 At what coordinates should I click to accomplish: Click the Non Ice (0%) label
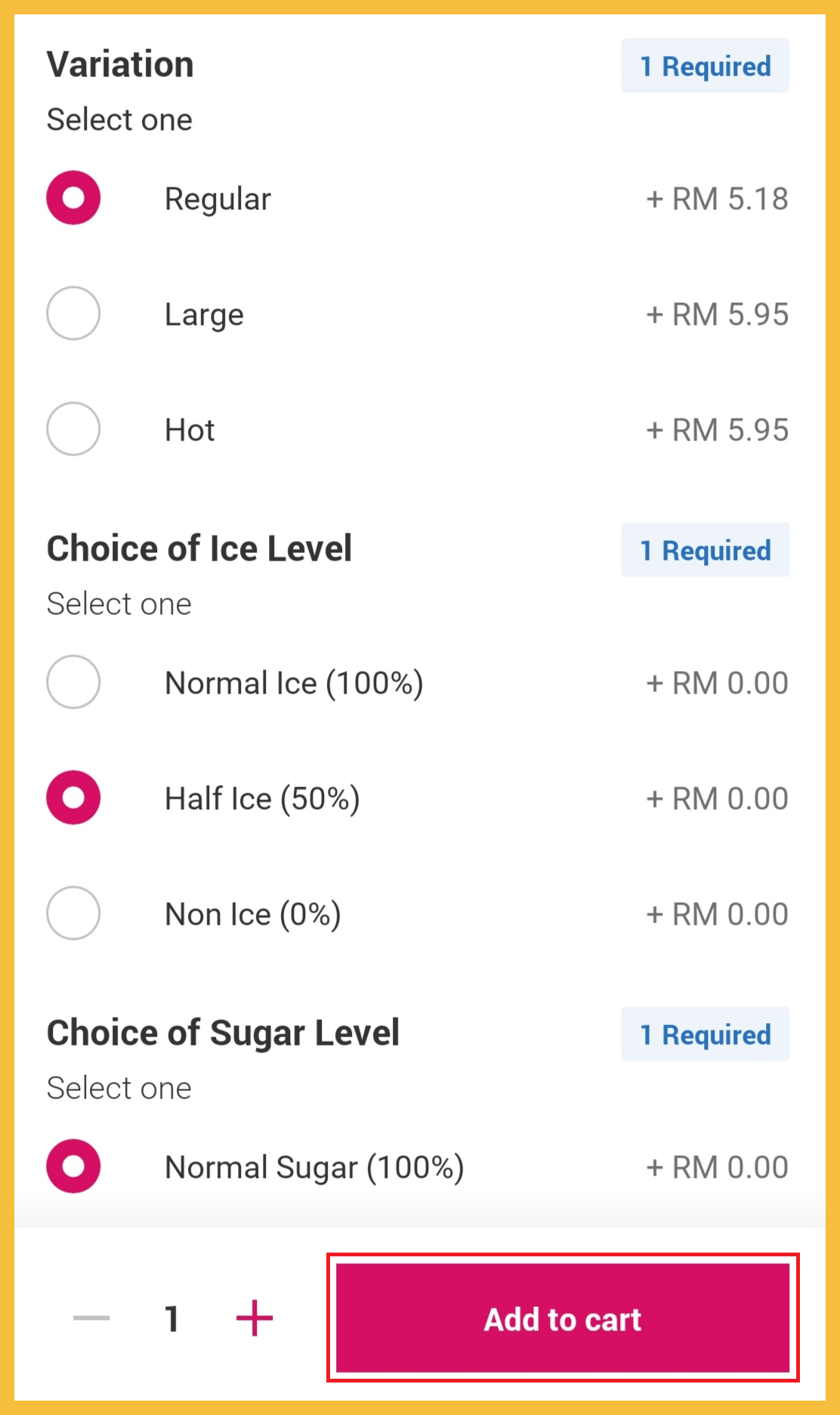pos(253,914)
